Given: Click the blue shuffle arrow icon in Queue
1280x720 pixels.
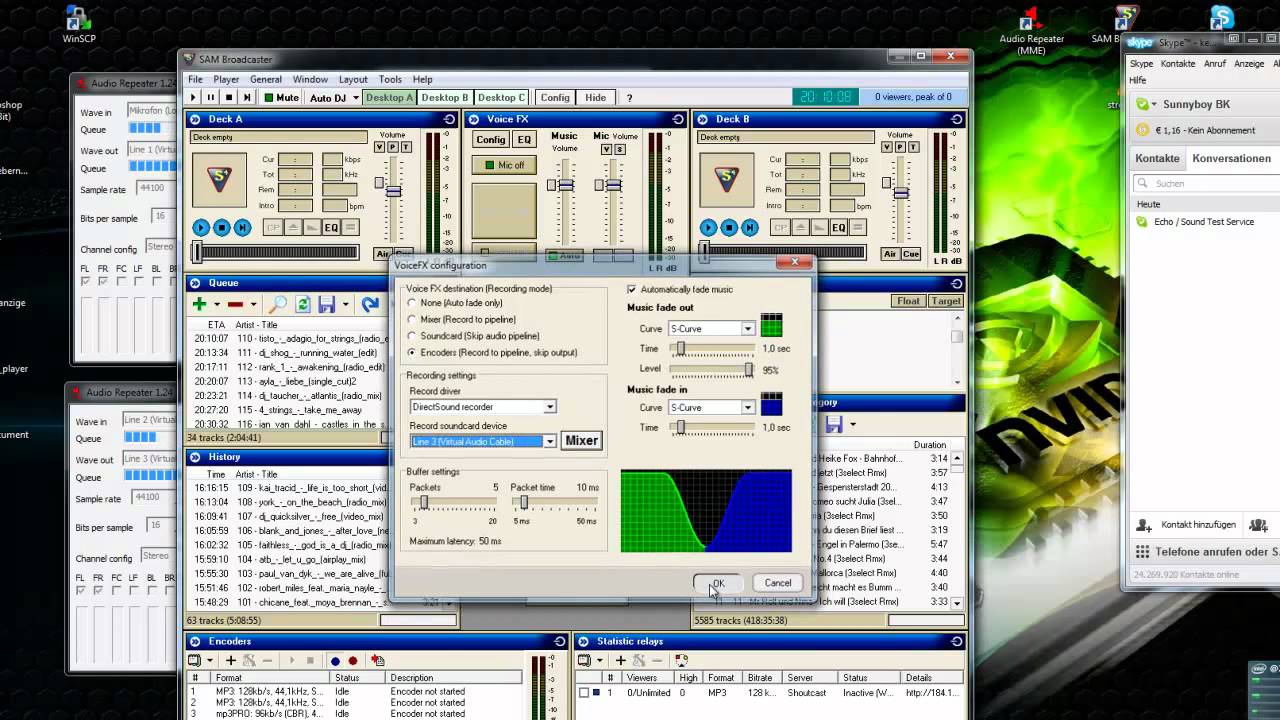Looking at the screenshot, I should tap(370, 304).
